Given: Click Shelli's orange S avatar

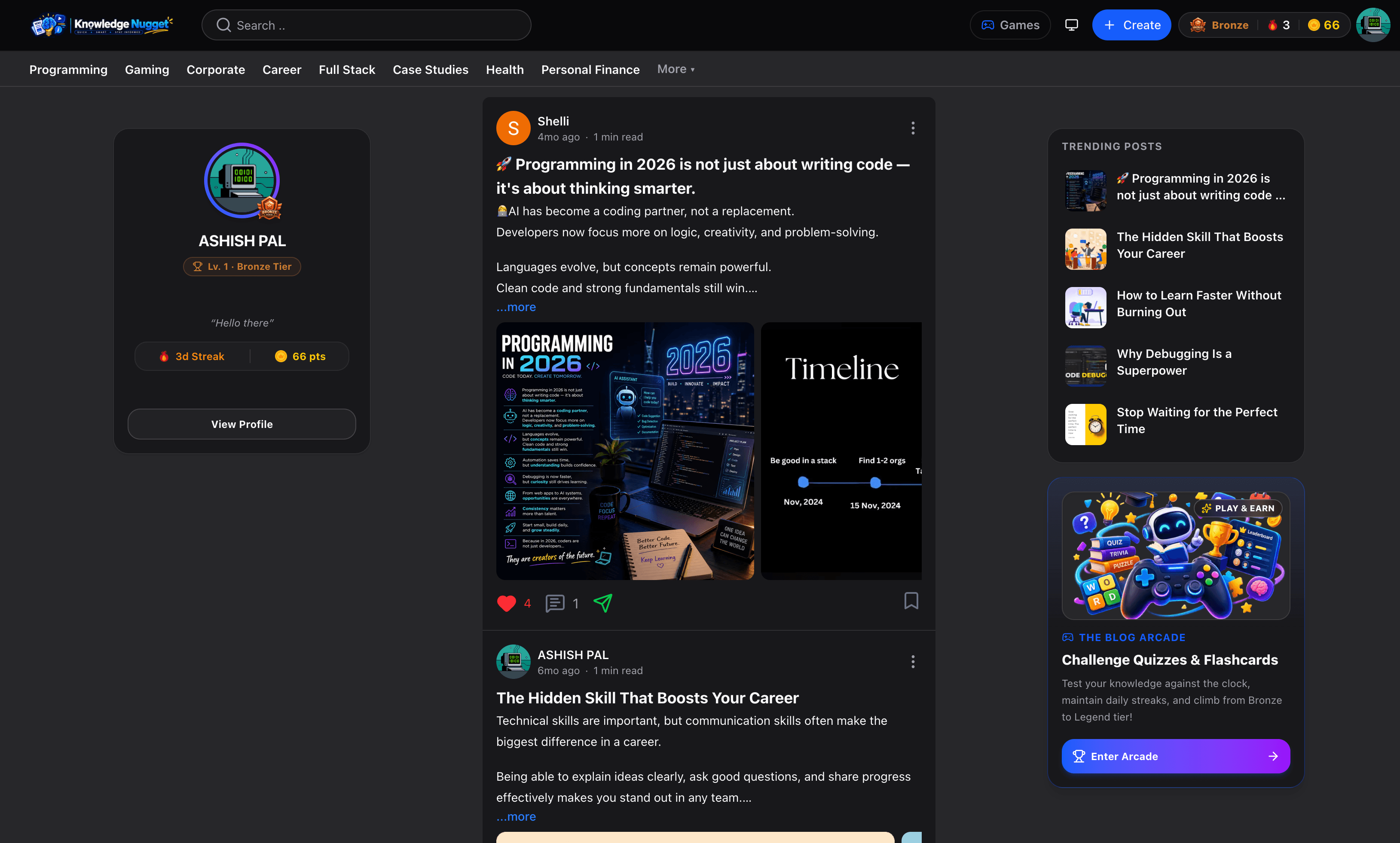Looking at the screenshot, I should (513, 128).
